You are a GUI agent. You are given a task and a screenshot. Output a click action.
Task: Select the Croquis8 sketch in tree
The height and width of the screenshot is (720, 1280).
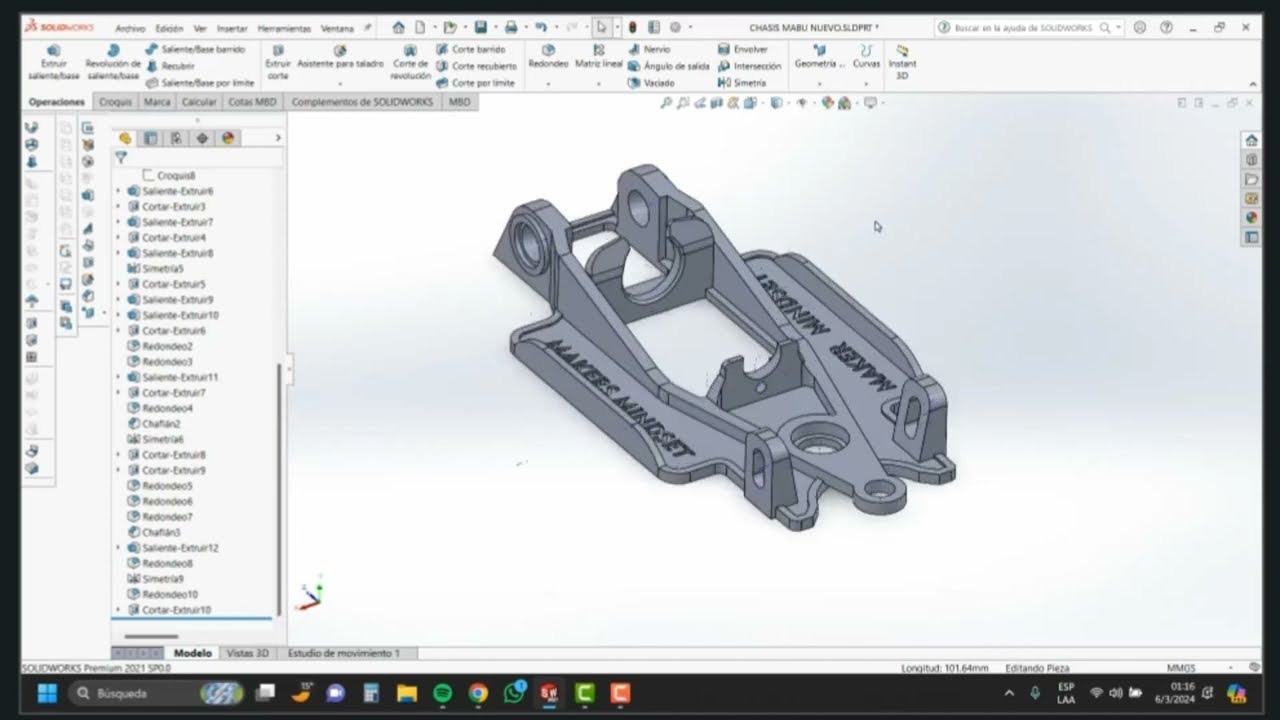pyautogui.click(x=169, y=176)
